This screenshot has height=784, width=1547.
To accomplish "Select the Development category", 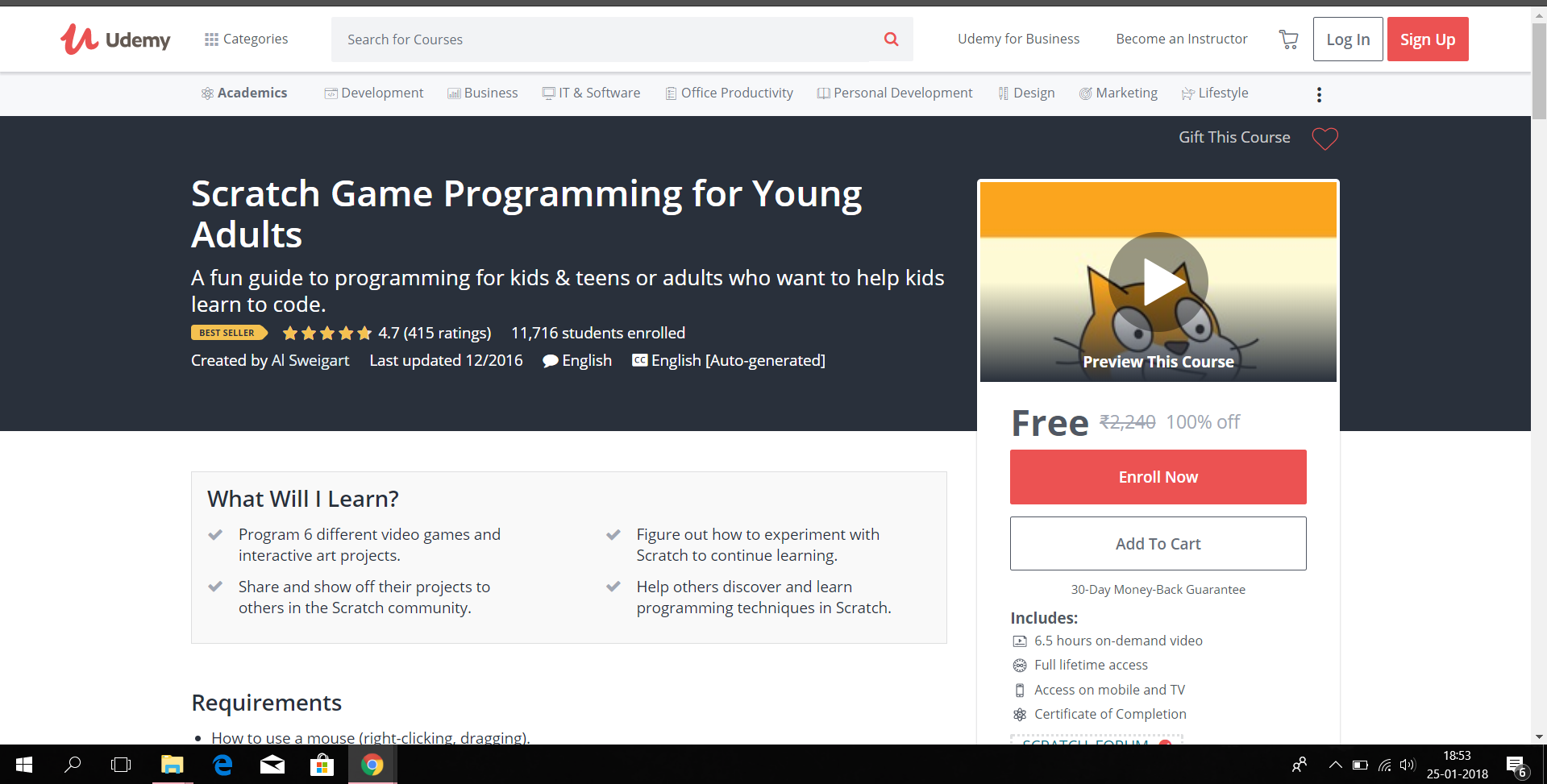I will 374,93.
